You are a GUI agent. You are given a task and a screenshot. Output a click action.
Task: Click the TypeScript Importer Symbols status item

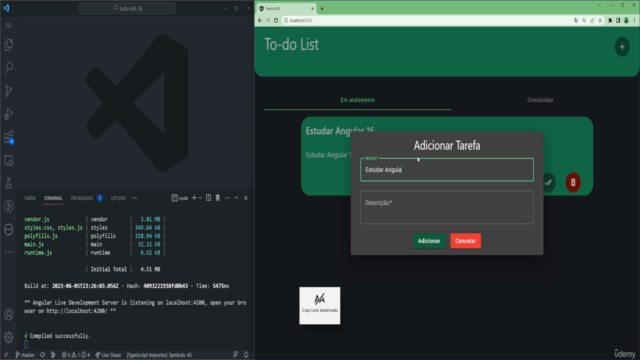point(159,355)
